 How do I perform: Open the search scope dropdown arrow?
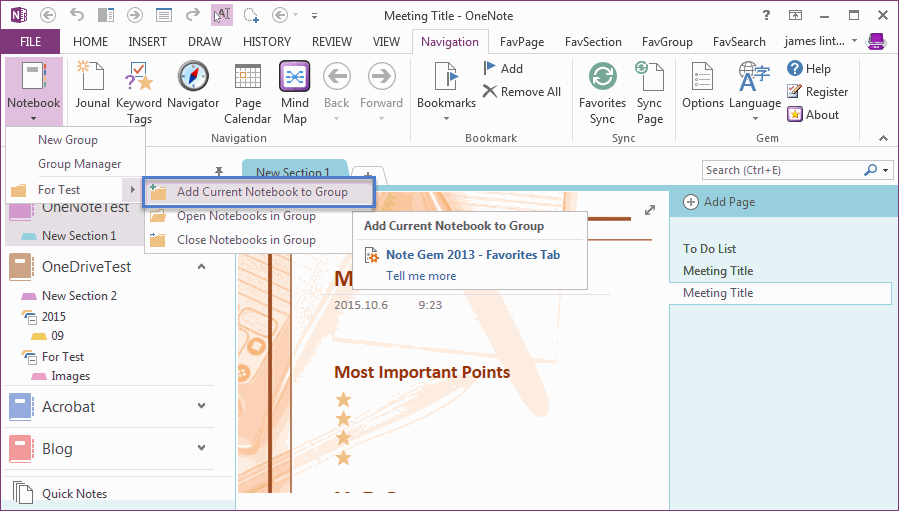(x=886, y=170)
